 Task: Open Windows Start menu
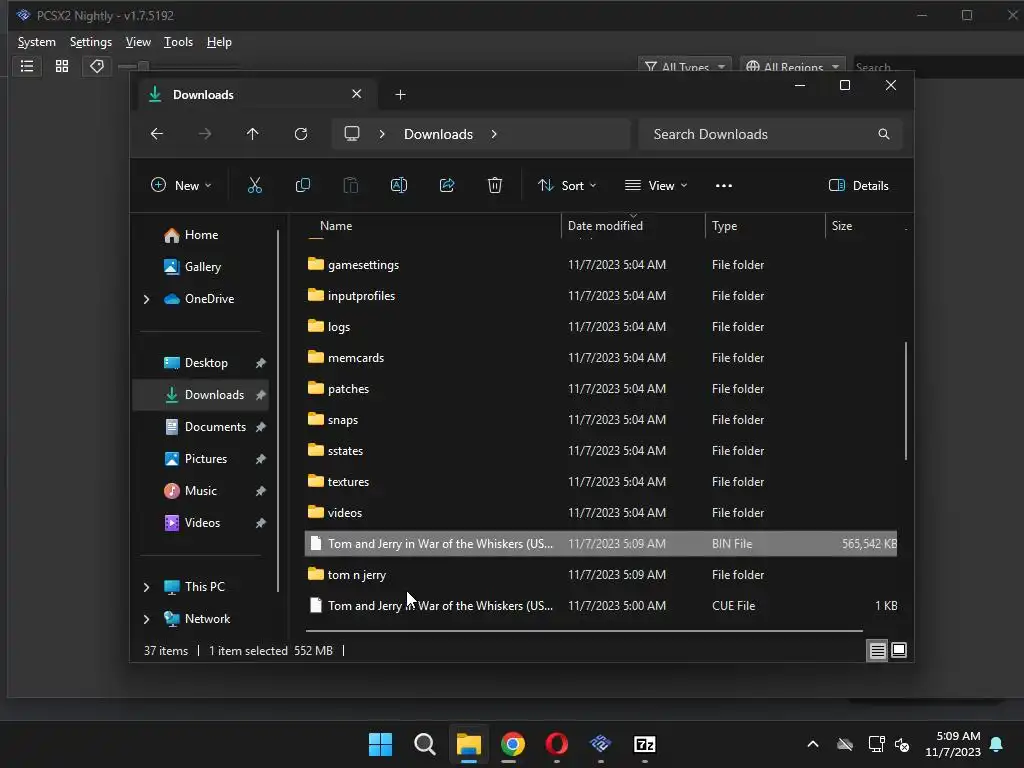coord(380,744)
